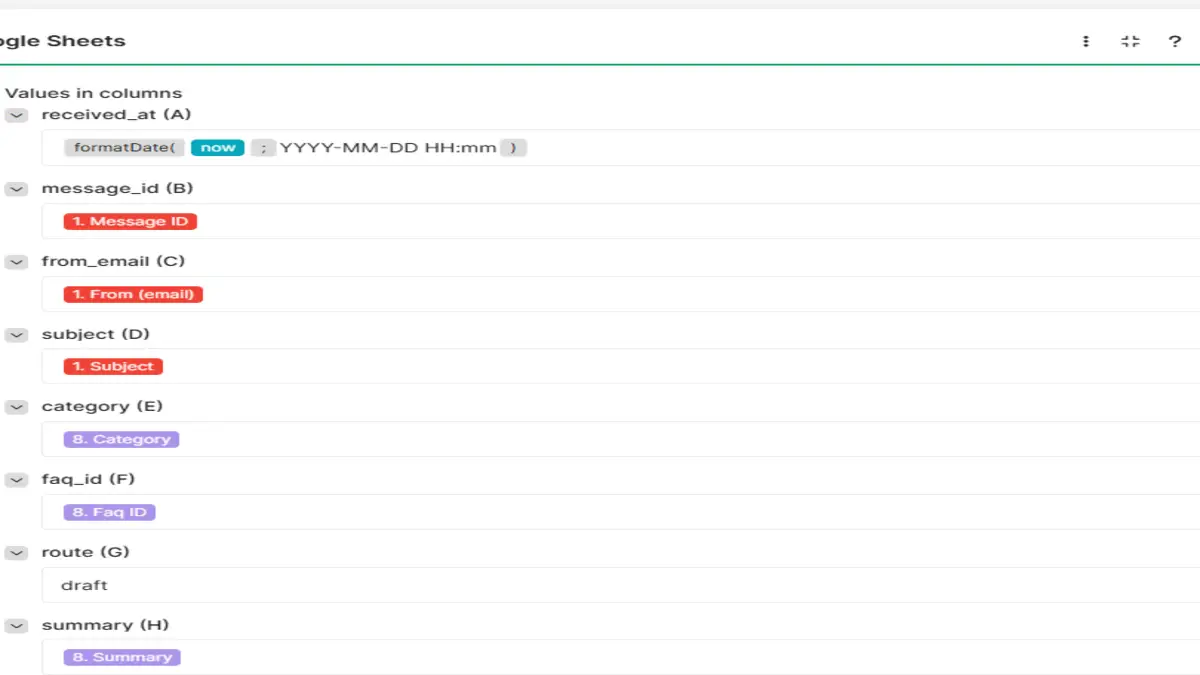
Task: Collapse the from_email (C) field
Action: coord(16,261)
